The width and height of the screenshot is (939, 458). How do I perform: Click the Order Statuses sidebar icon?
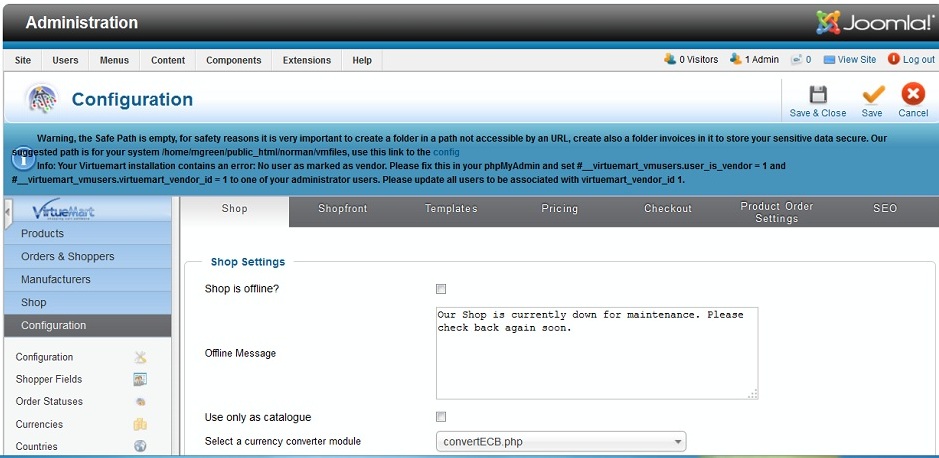pyautogui.click(x=140, y=402)
